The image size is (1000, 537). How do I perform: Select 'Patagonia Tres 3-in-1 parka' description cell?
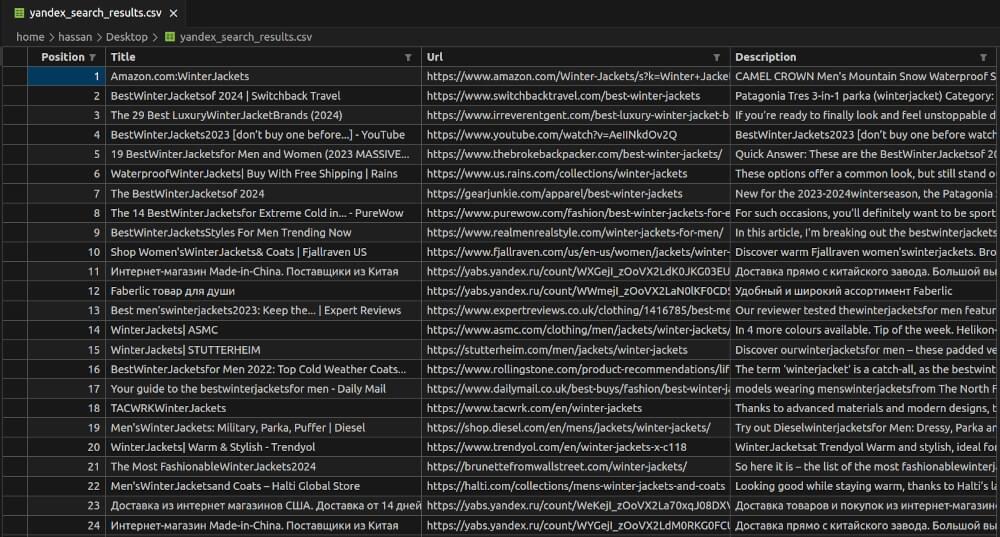(865, 96)
